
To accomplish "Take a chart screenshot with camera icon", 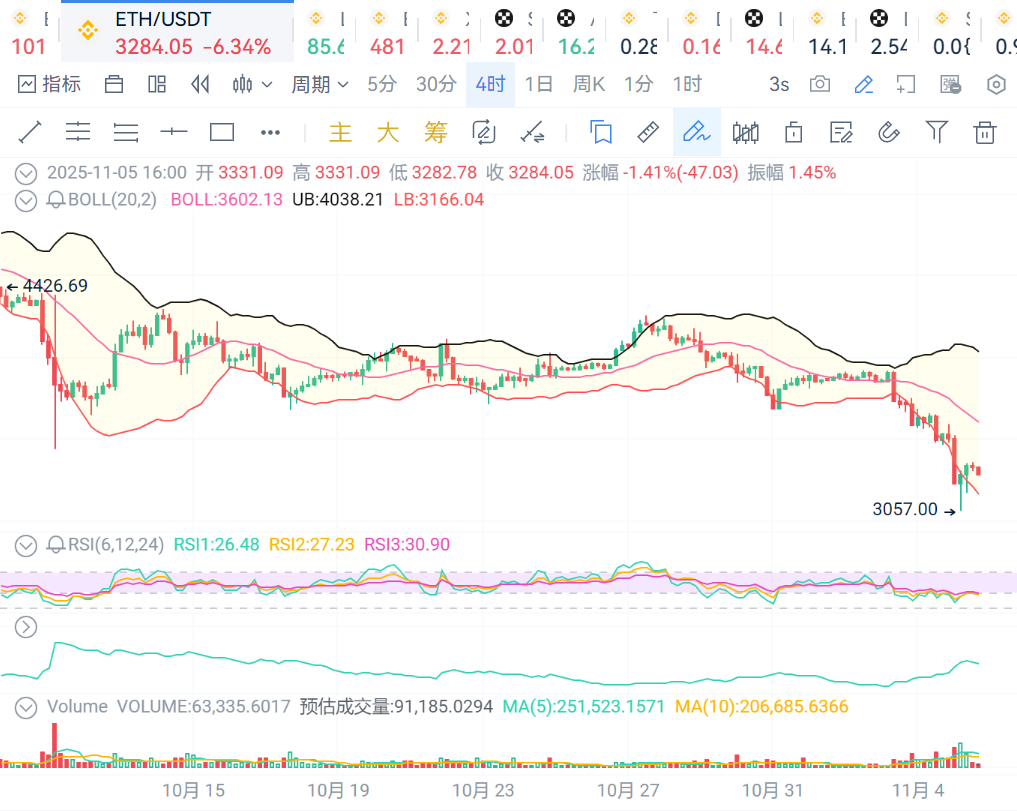I will [x=820, y=84].
